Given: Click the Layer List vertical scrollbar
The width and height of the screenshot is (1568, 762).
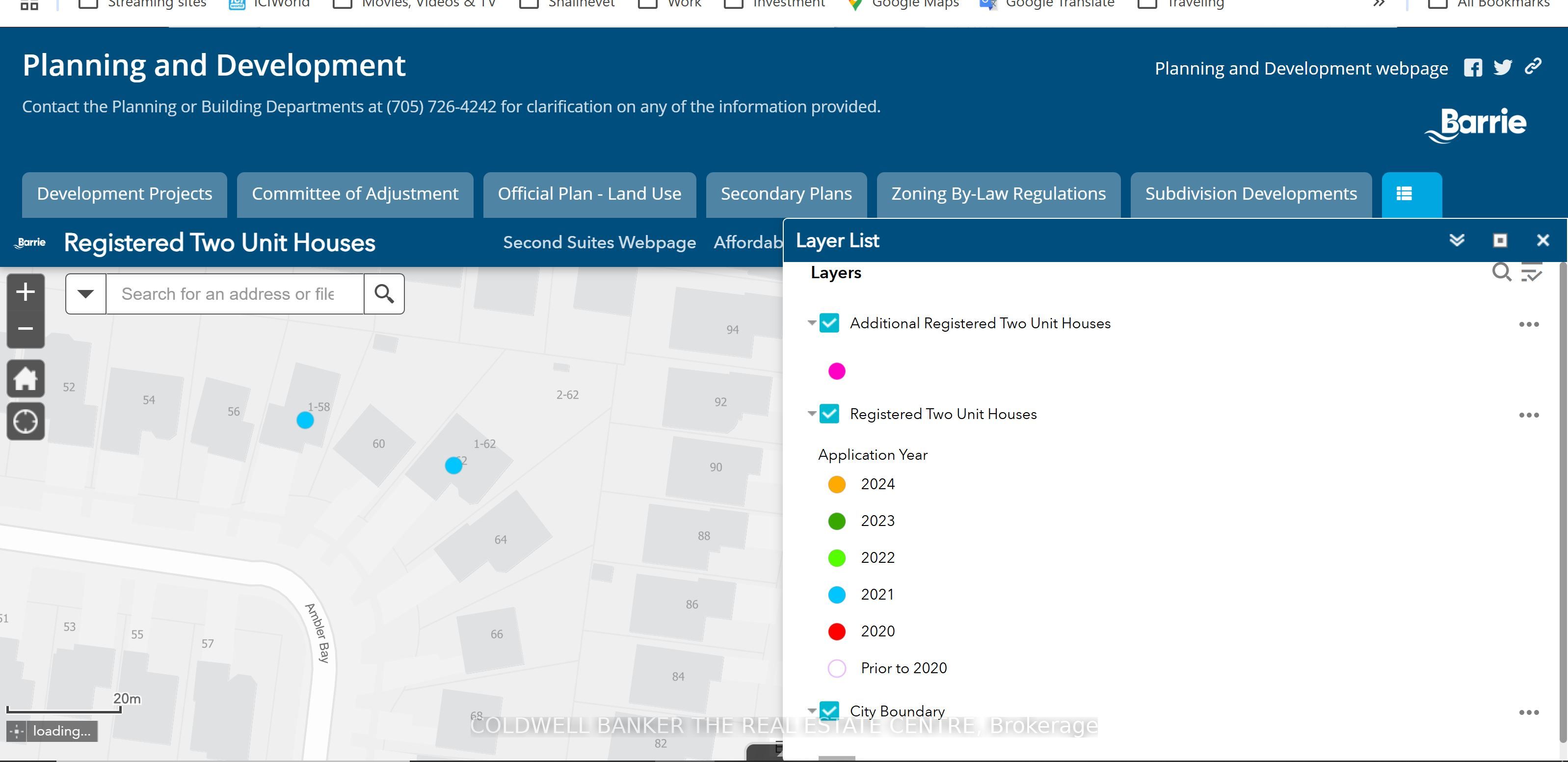Looking at the screenshot, I should click(1563, 502).
